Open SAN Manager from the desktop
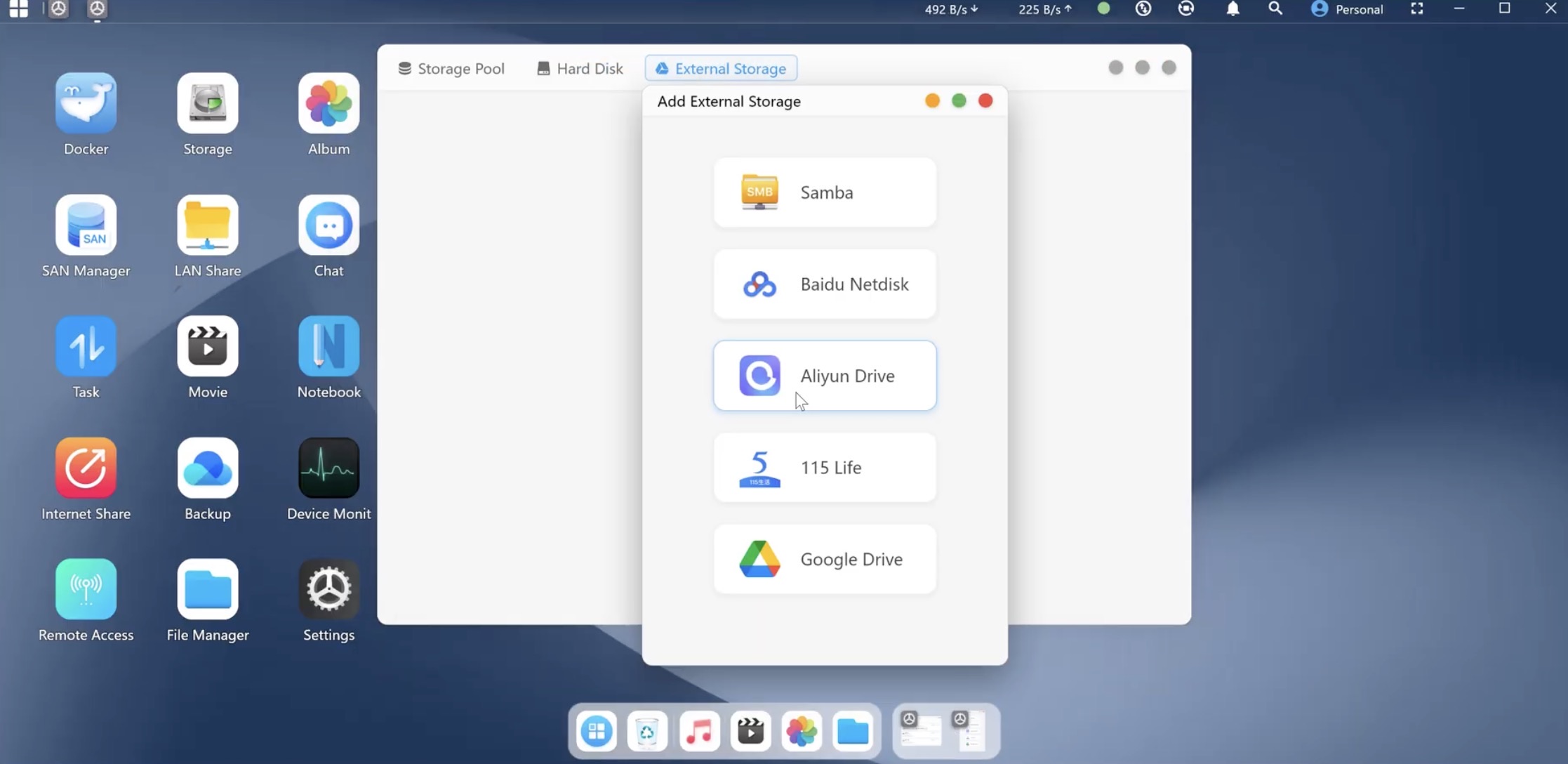 tap(86, 225)
